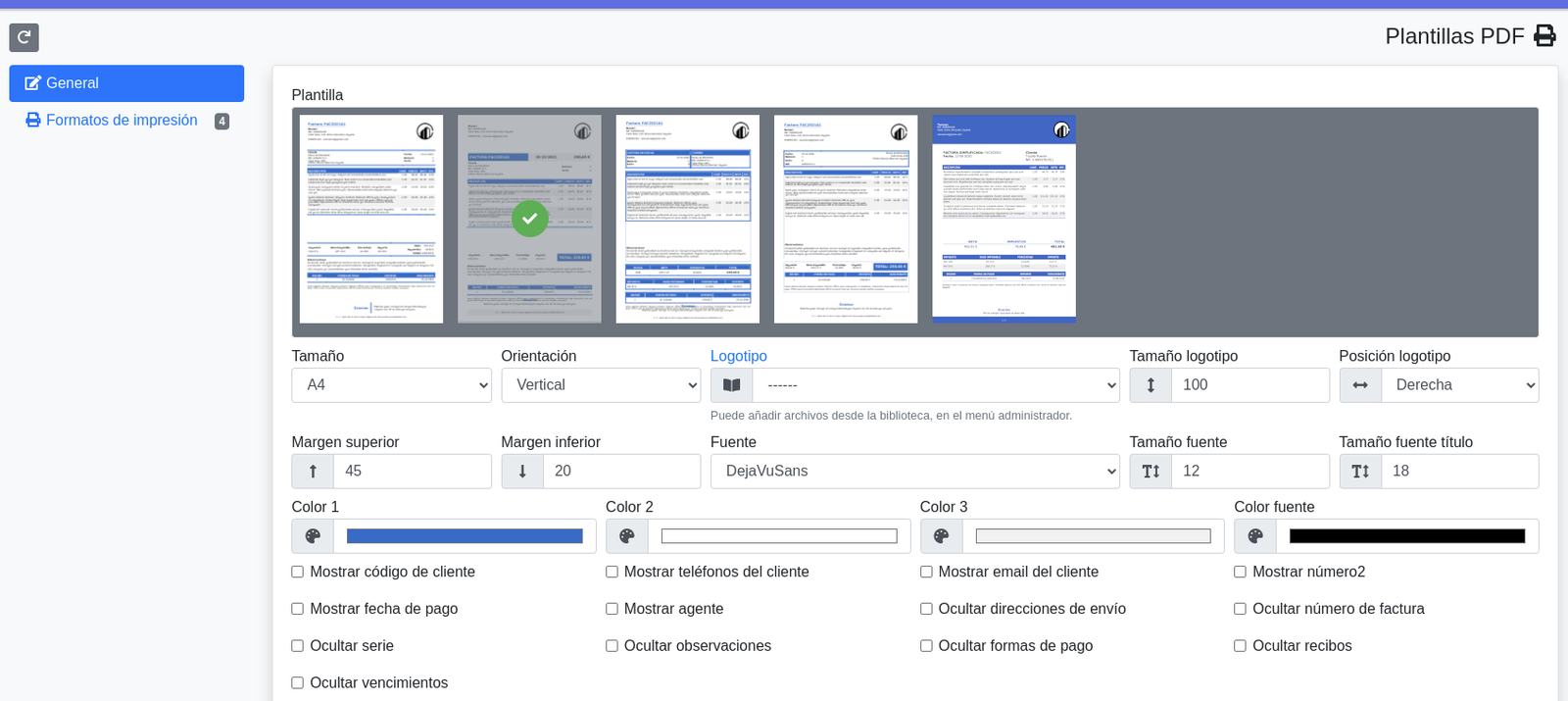Image resolution: width=1568 pixels, height=701 pixels.
Task: Check Ocultar observaciones
Action: coord(612,646)
